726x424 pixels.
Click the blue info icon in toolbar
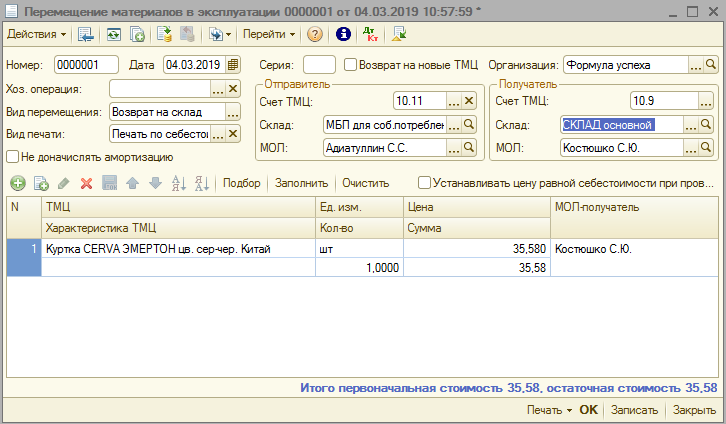click(344, 34)
